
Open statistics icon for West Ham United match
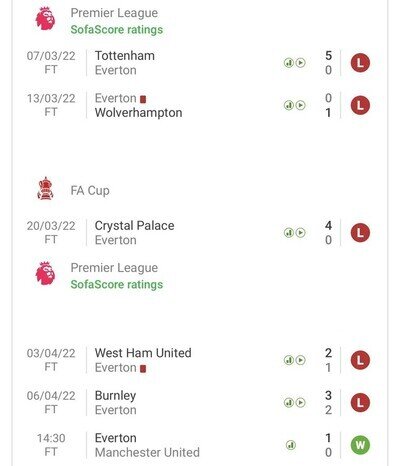[x=289, y=360]
